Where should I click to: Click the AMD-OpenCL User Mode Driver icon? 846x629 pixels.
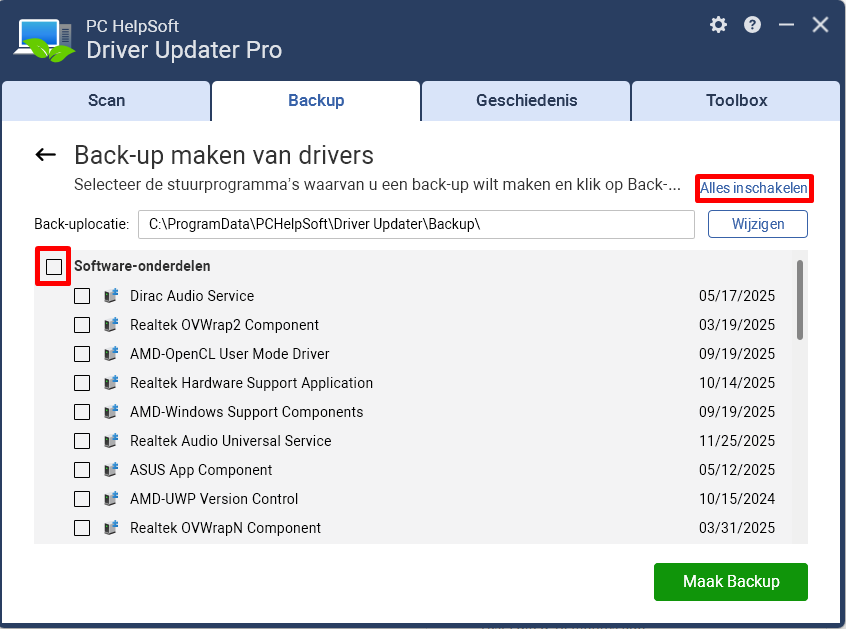tap(111, 354)
